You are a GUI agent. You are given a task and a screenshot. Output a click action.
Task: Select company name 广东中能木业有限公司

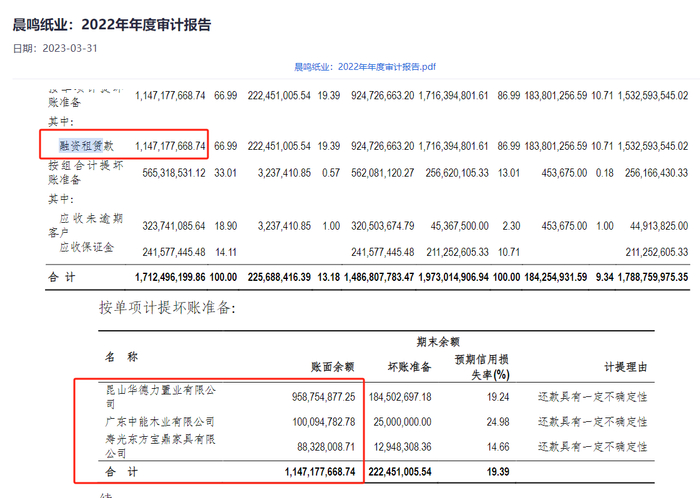[x=160, y=422]
